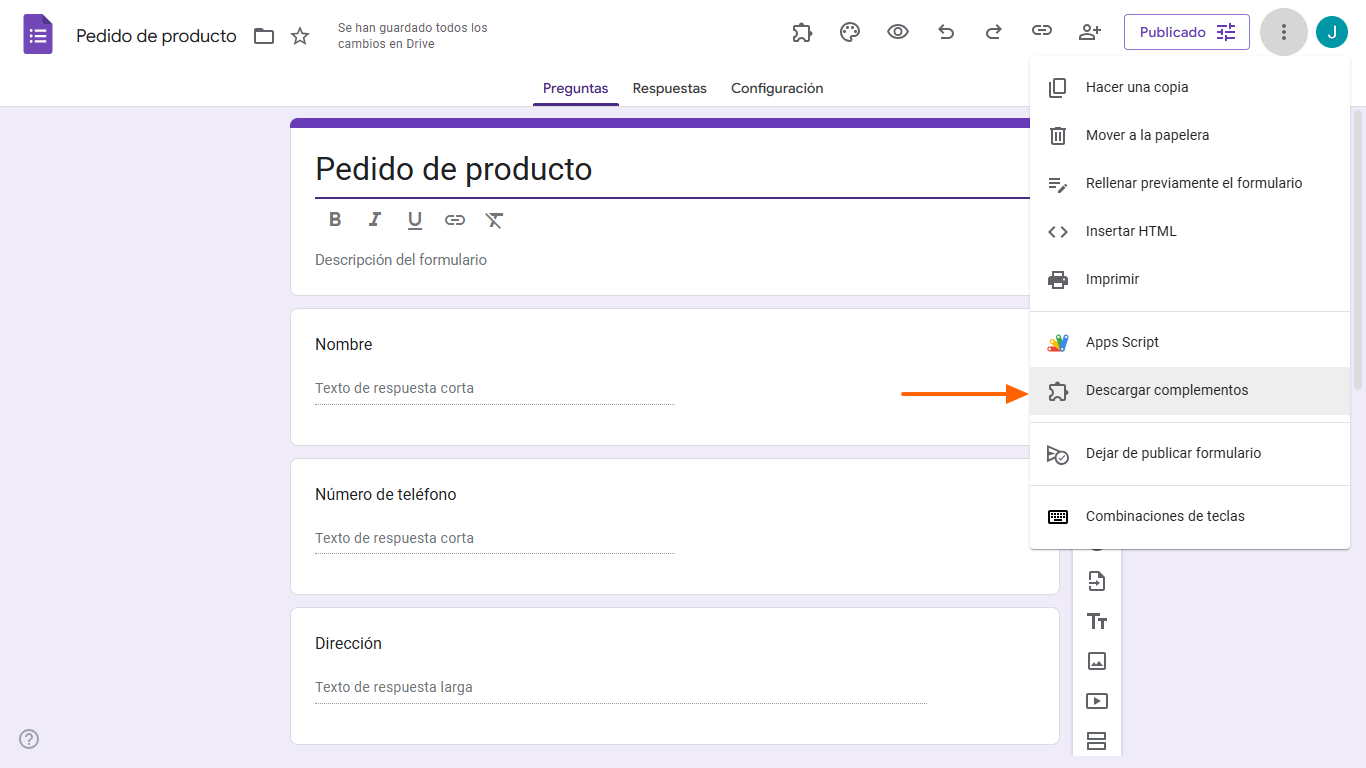Viewport: 1366px width, 768px height.
Task: Toggle underline formatting
Action: [415, 219]
